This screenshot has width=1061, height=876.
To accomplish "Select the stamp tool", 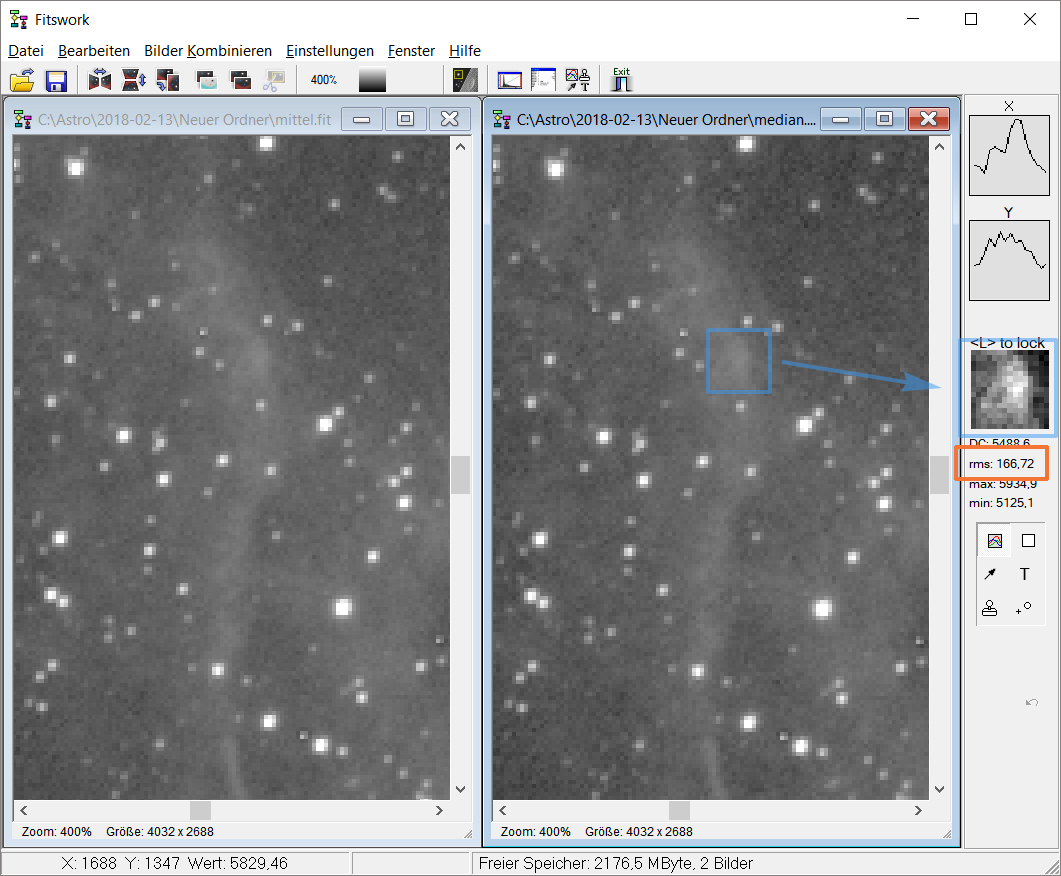I will 990,607.
